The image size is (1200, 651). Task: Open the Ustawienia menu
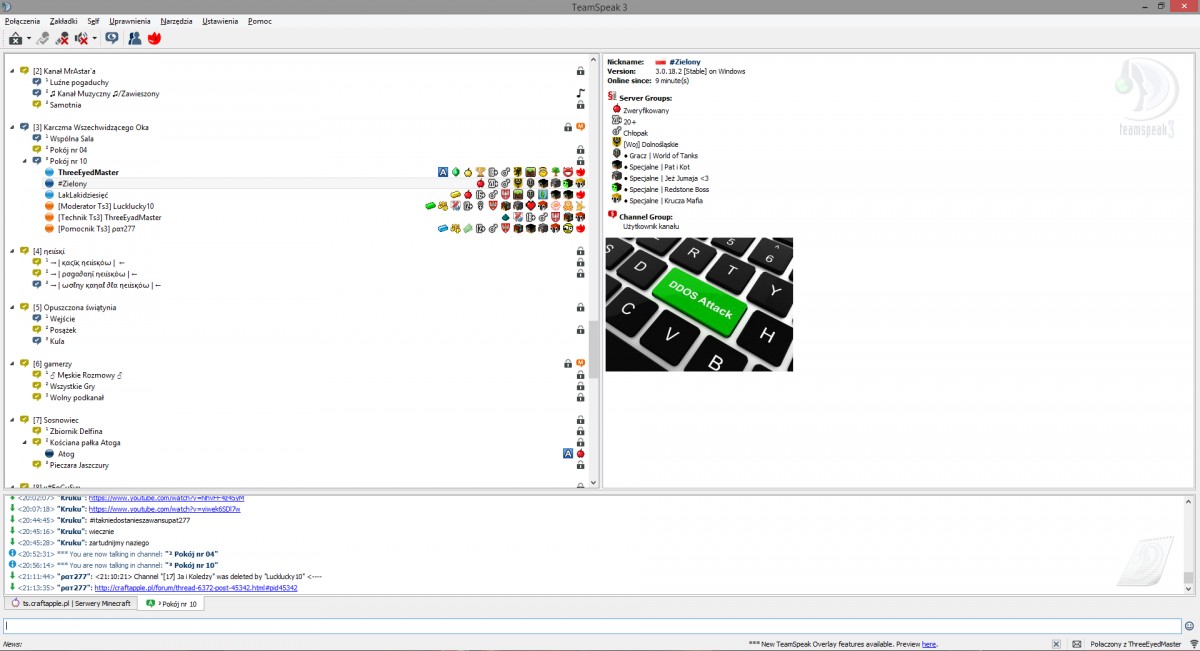(x=219, y=20)
